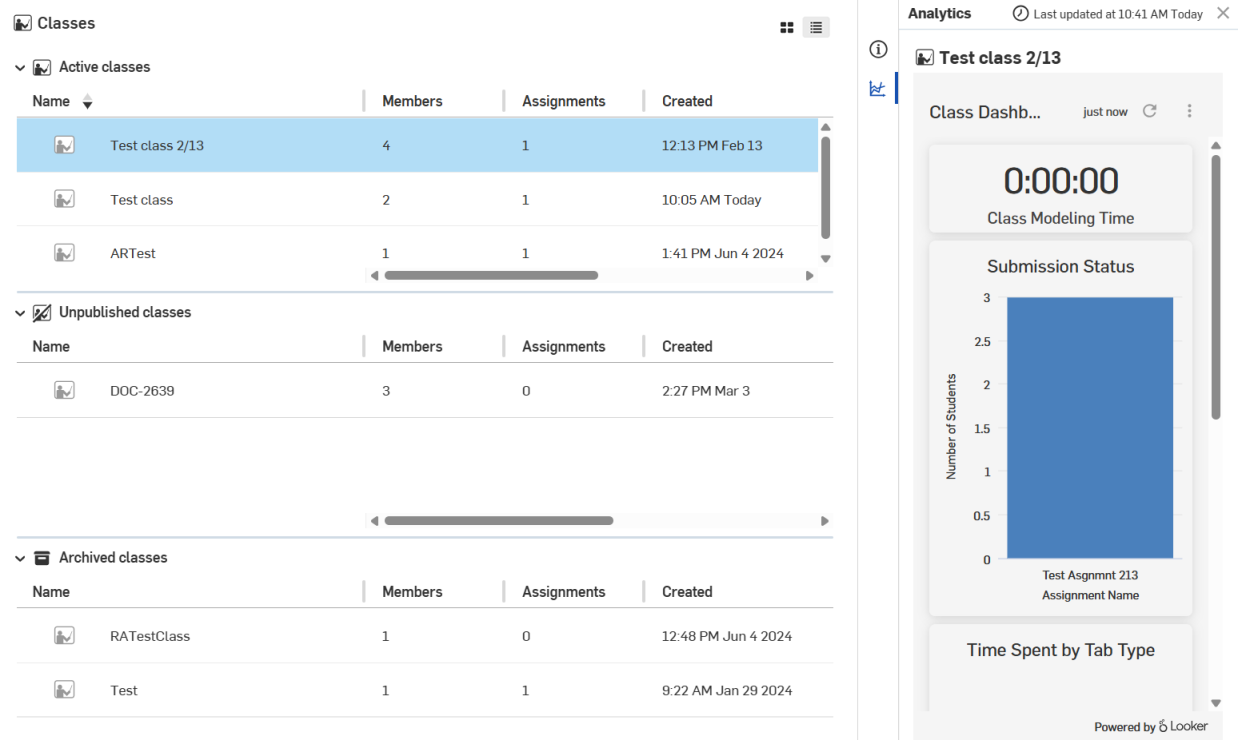Open the Test class created today
Image resolution: width=1238 pixels, height=740 pixels.
click(x=142, y=200)
